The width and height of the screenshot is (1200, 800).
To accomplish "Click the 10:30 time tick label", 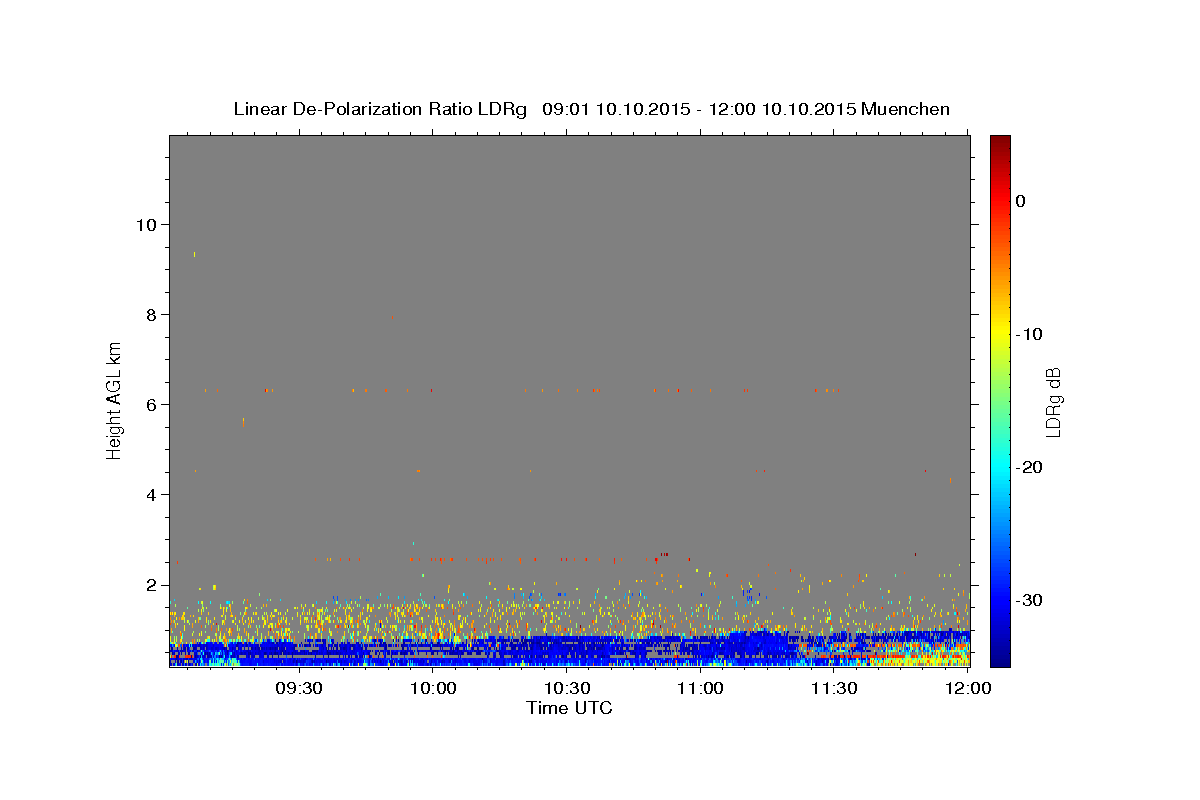I will point(567,688).
